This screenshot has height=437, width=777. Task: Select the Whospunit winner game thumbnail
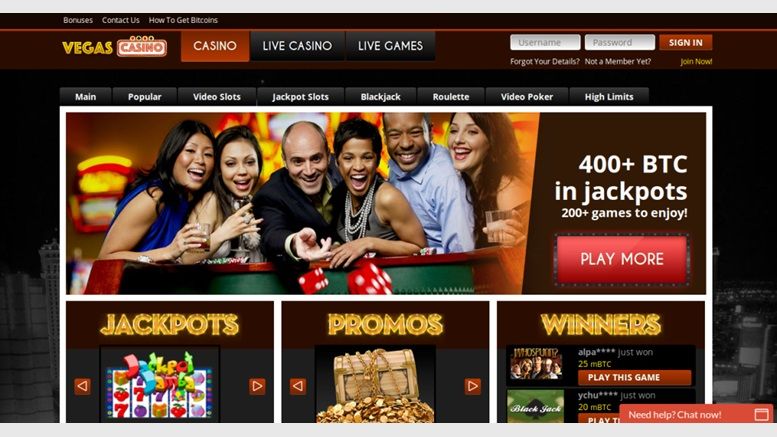pos(536,363)
